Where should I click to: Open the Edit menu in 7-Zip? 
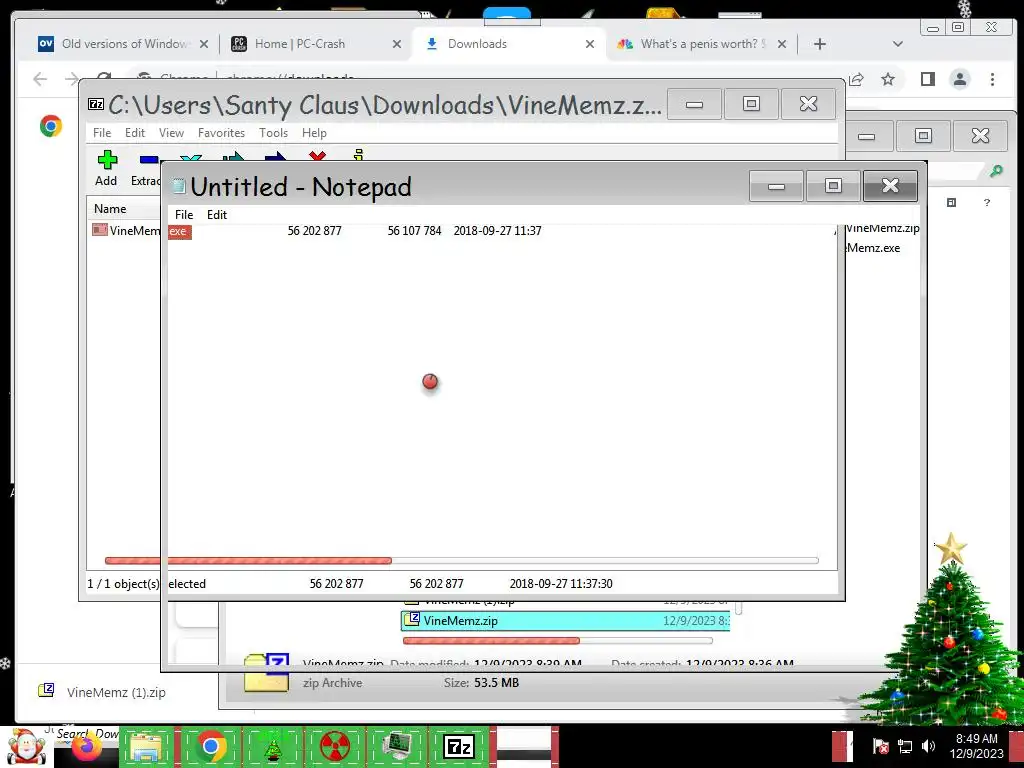coord(135,133)
